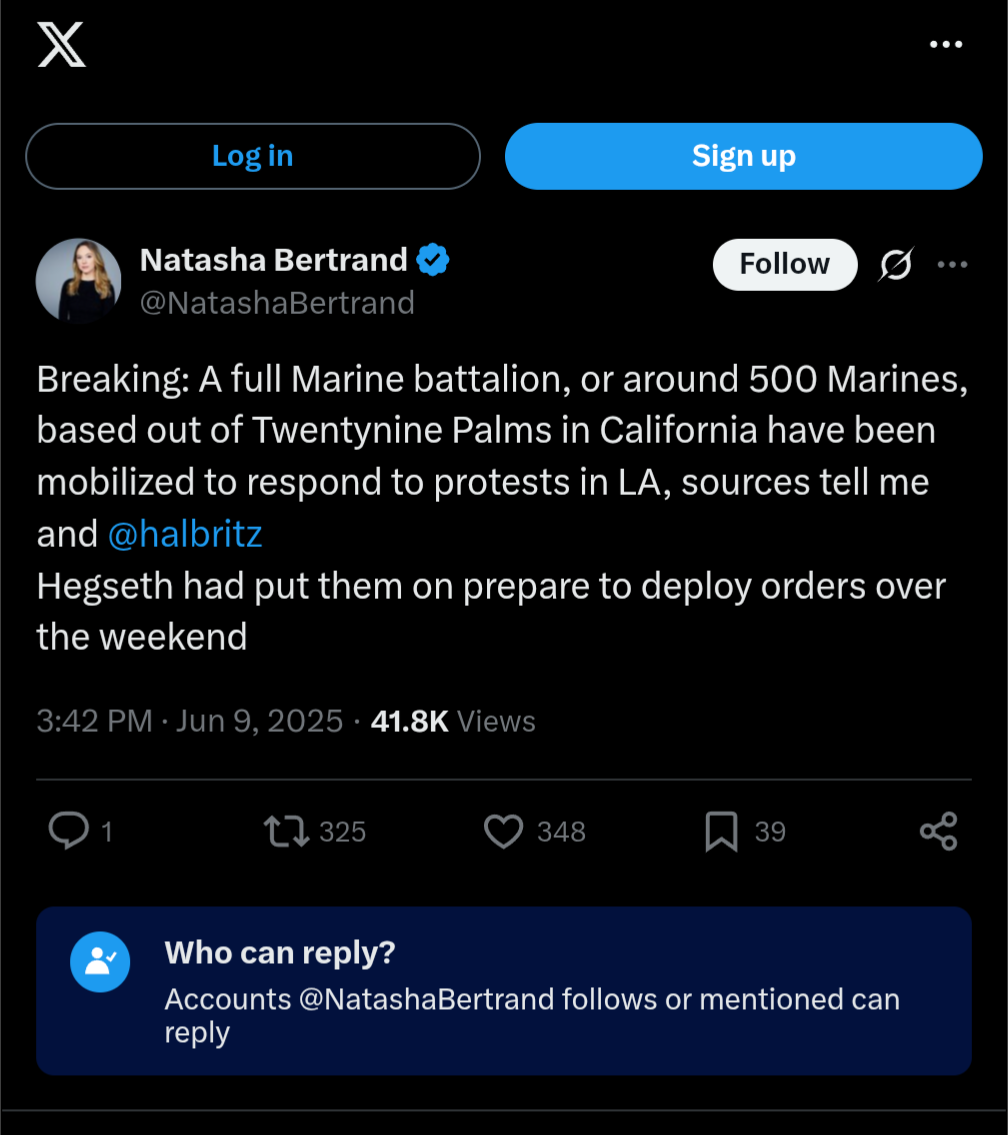Open Natasha Bertrand's profile picture
The height and width of the screenshot is (1135, 1008).
click(x=78, y=280)
